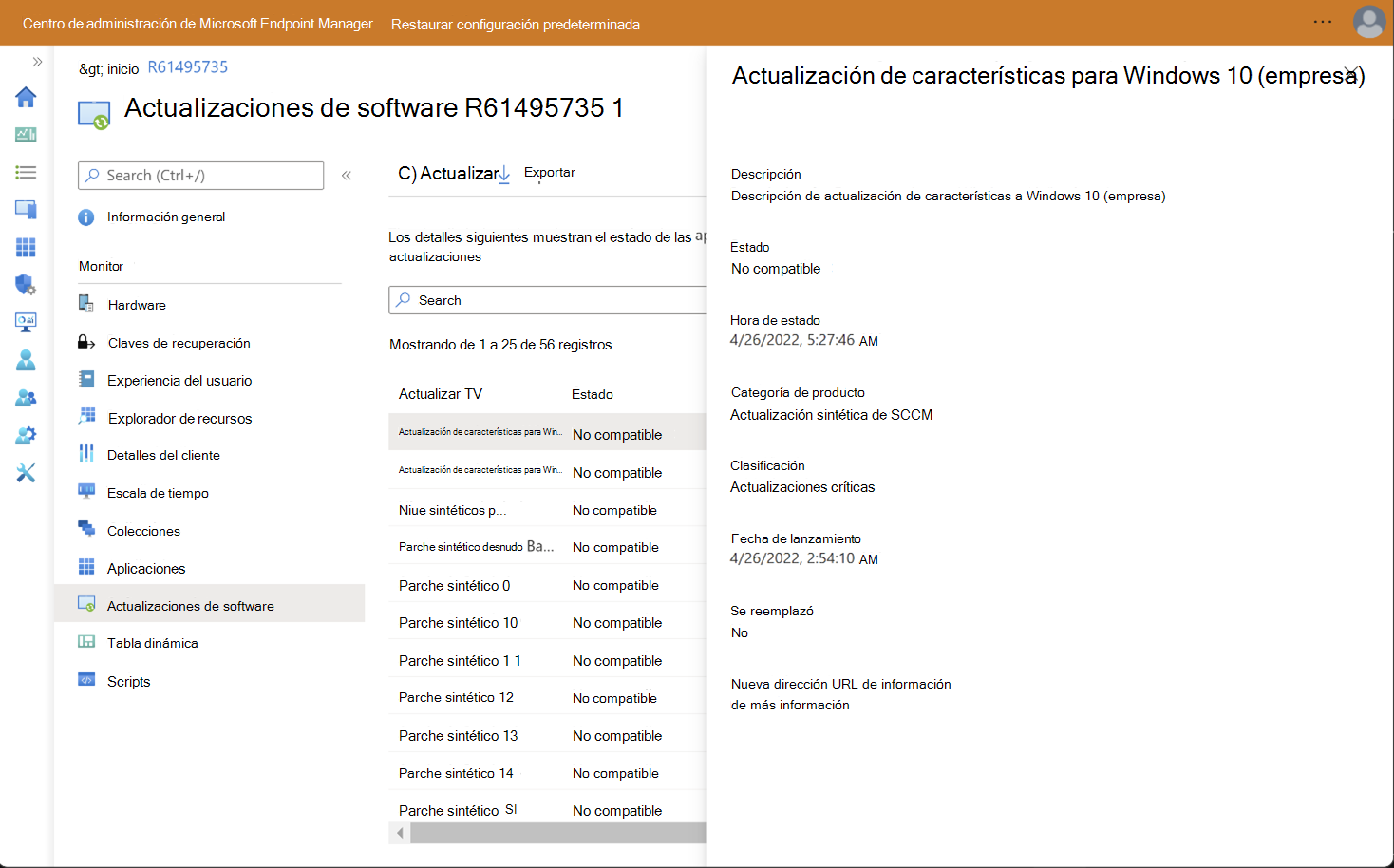Open the All services list icon

click(26, 172)
